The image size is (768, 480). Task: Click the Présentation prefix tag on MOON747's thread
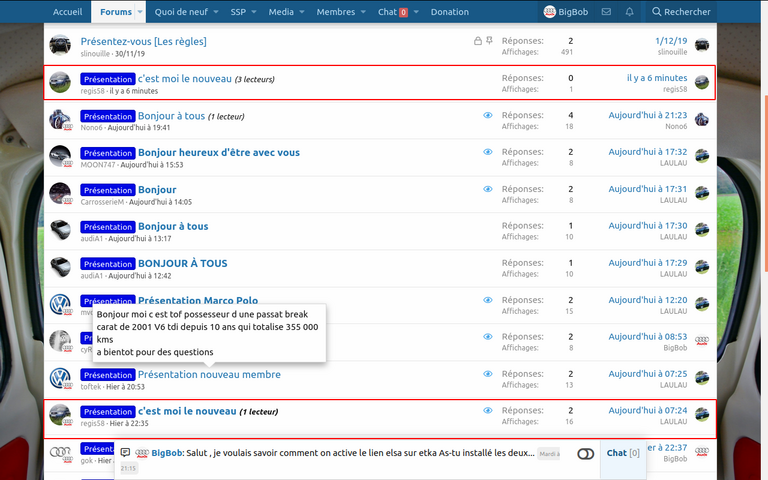click(x=108, y=153)
